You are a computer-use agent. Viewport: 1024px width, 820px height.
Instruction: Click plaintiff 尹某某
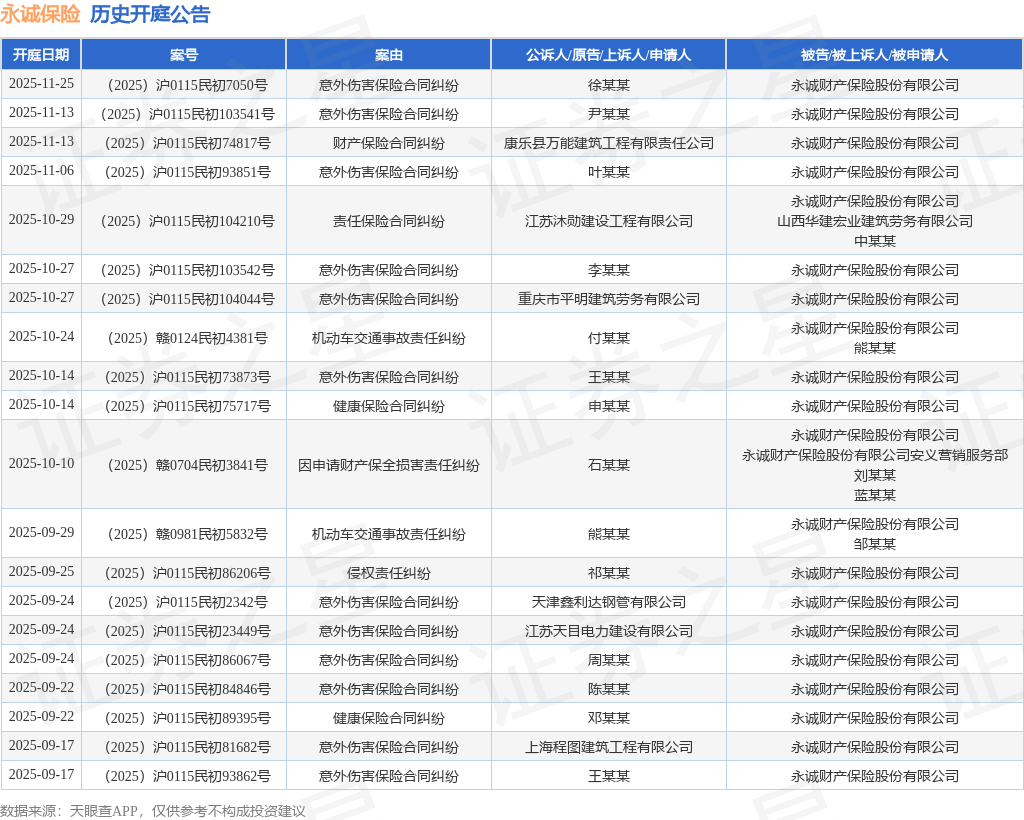point(609,114)
